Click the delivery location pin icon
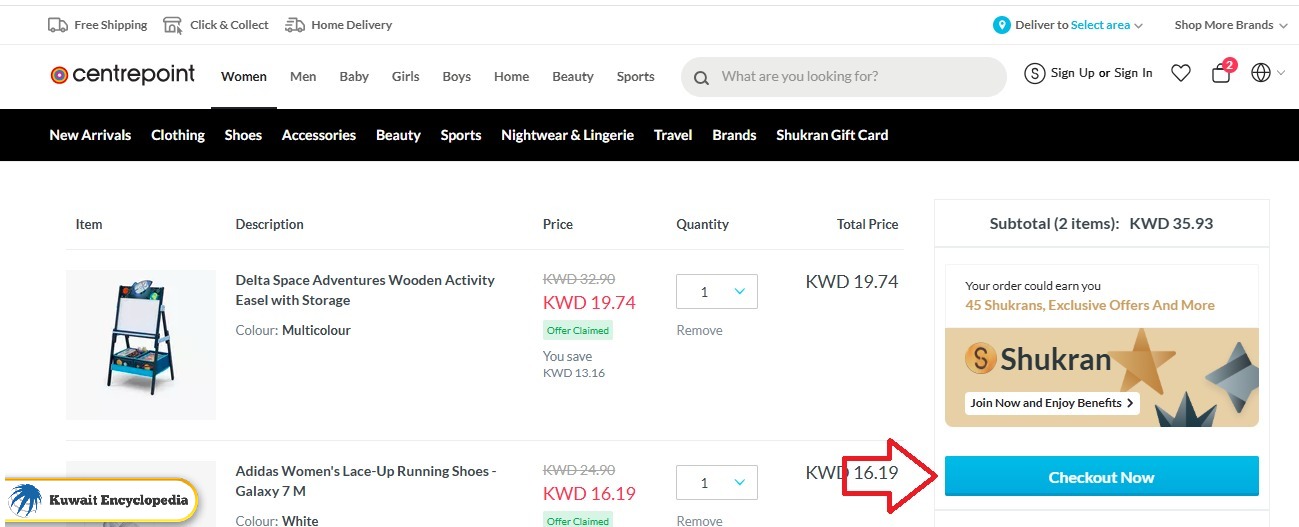Viewport: 1299px width, 527px height. click(x=1002, y=25)
